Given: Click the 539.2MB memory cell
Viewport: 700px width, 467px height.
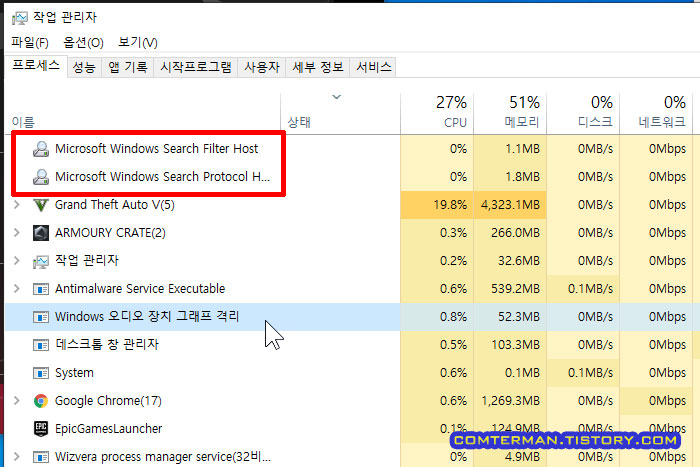Looking at the screenshot, I should pos(510,289).
